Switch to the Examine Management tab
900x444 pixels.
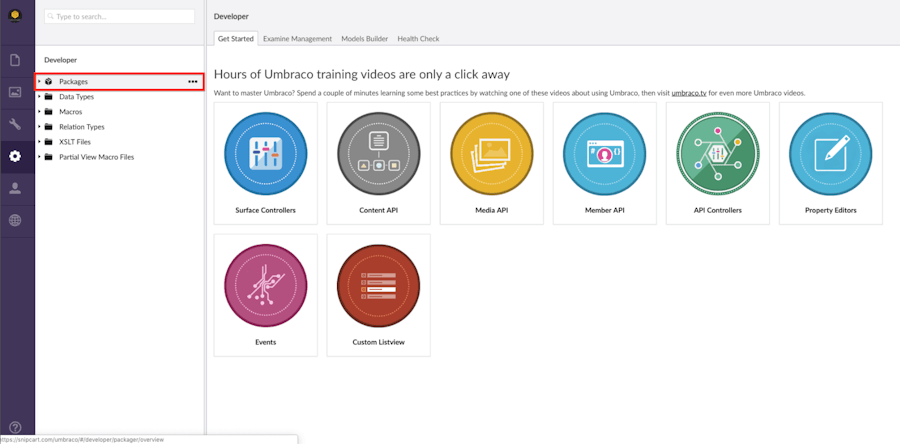(x=297, y=38)
